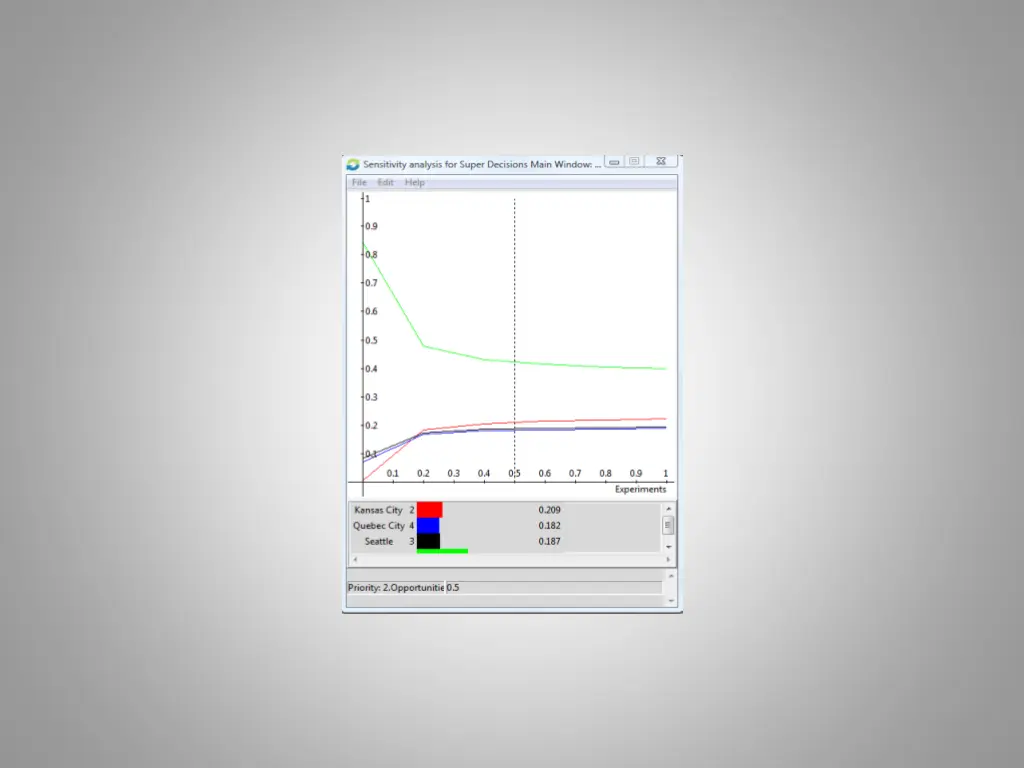Viewport: 1024px width, 768px height.
Task: Close the Sensitivity analysis window
Action: [661, 161]
